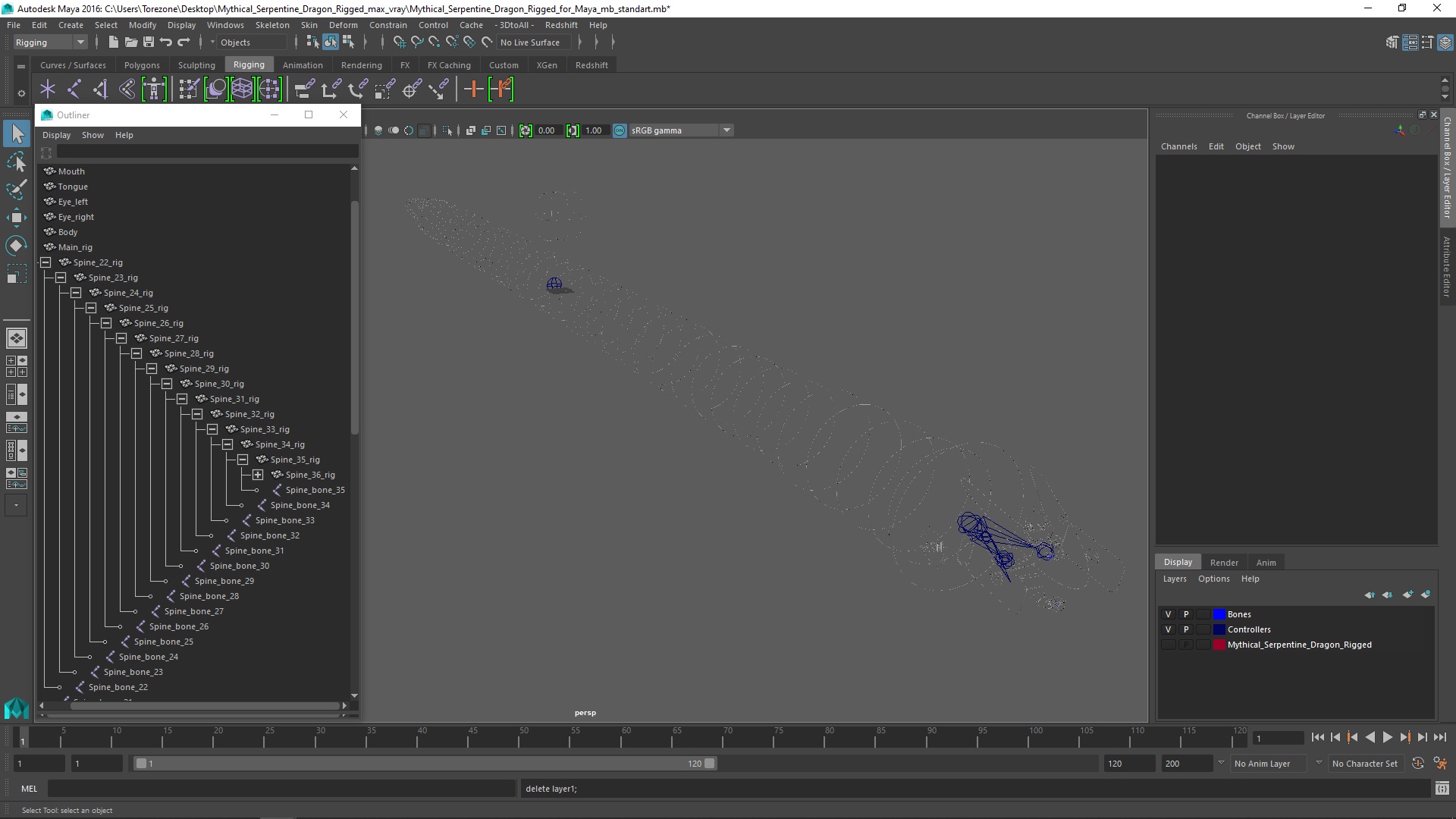1456x819 pixels.
Task: Toggle visibility of Bones layer
Action: pos(1168,614)
